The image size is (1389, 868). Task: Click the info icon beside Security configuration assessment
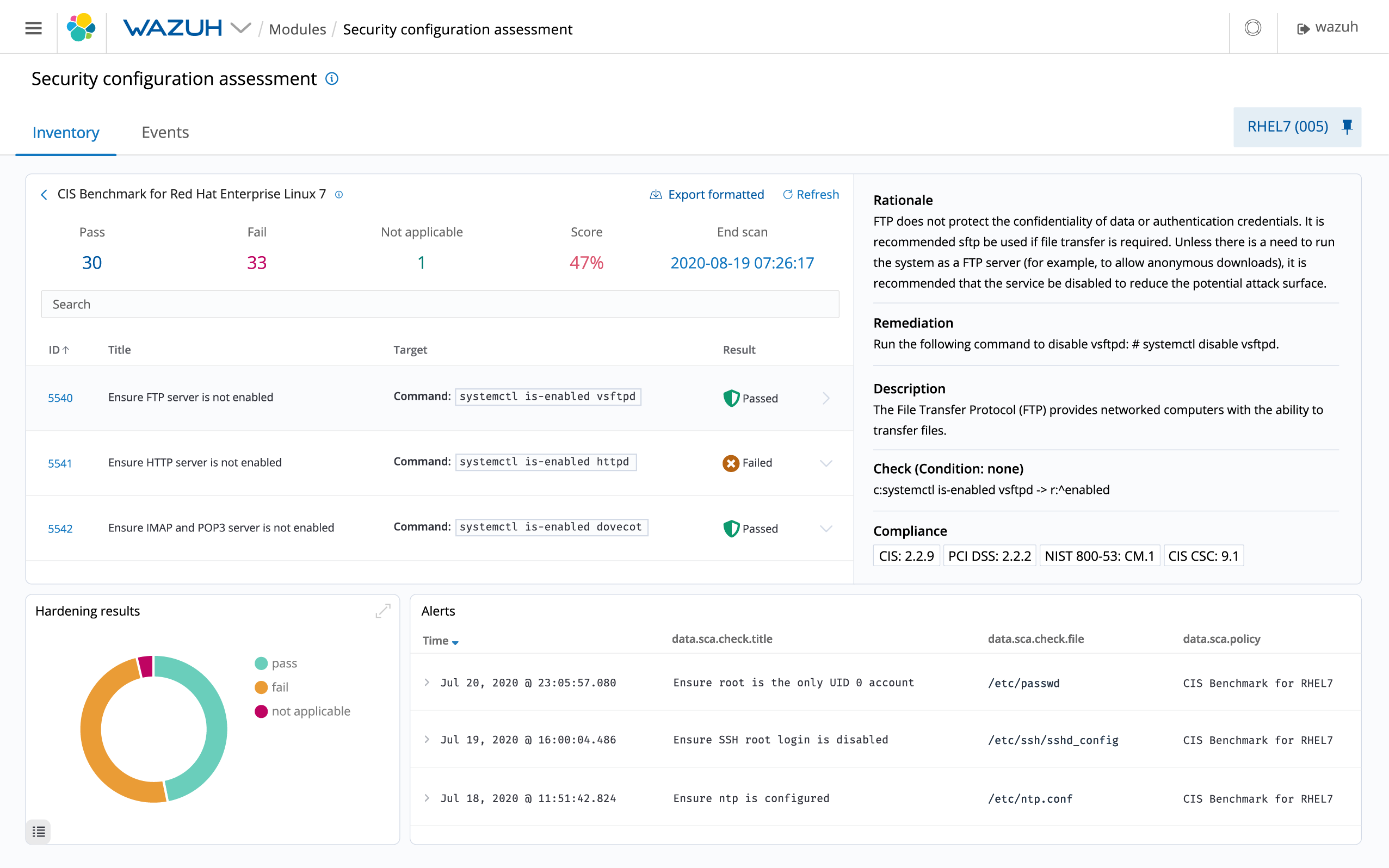point(332,79)
